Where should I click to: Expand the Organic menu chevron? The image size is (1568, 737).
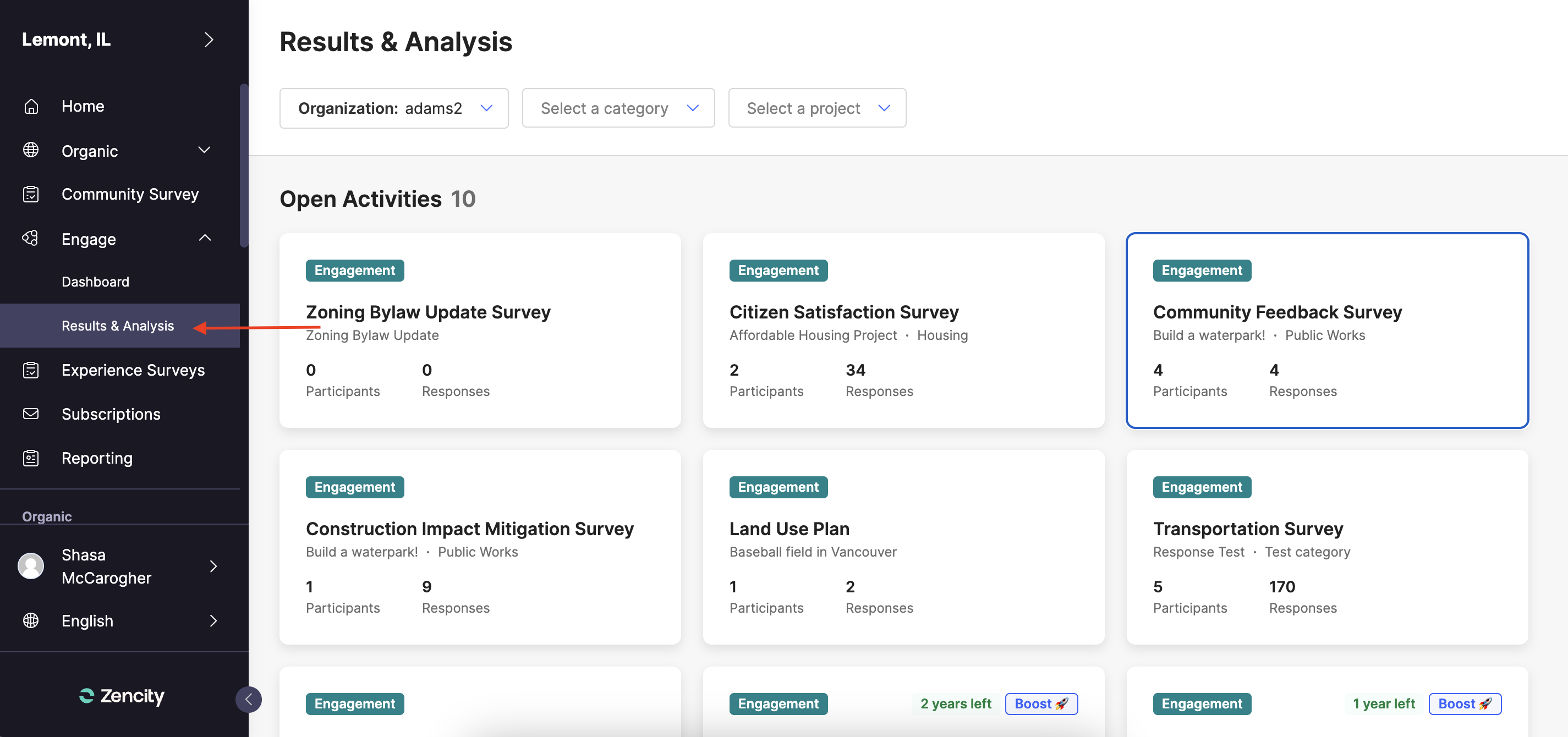[205, 150]
